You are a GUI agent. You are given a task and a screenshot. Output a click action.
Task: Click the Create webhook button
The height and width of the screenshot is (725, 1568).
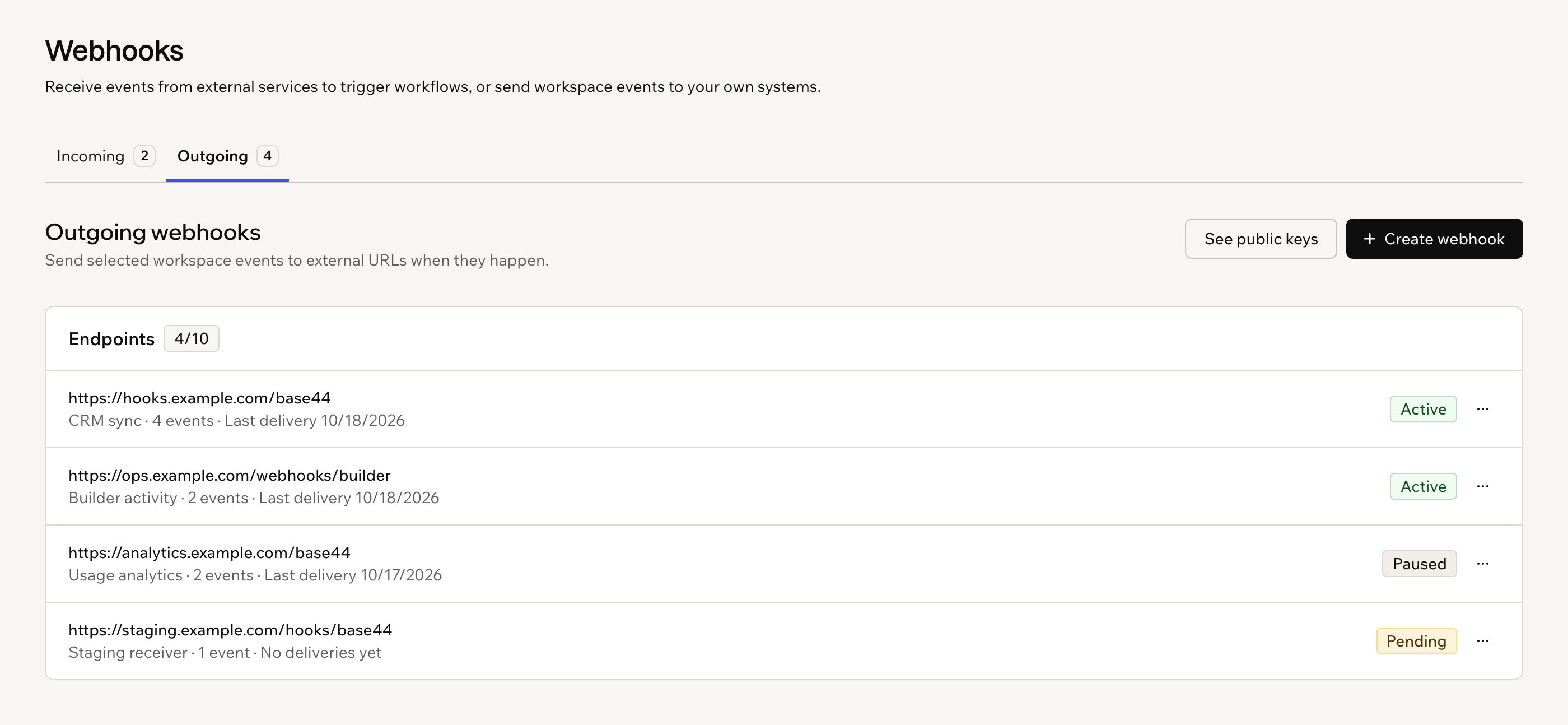tap(1434, 239)
